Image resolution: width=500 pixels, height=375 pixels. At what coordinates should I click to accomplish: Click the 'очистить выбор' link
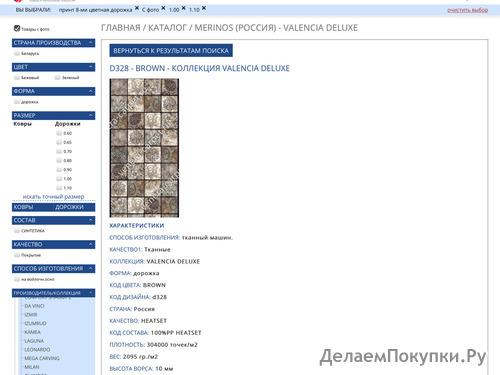467,10
